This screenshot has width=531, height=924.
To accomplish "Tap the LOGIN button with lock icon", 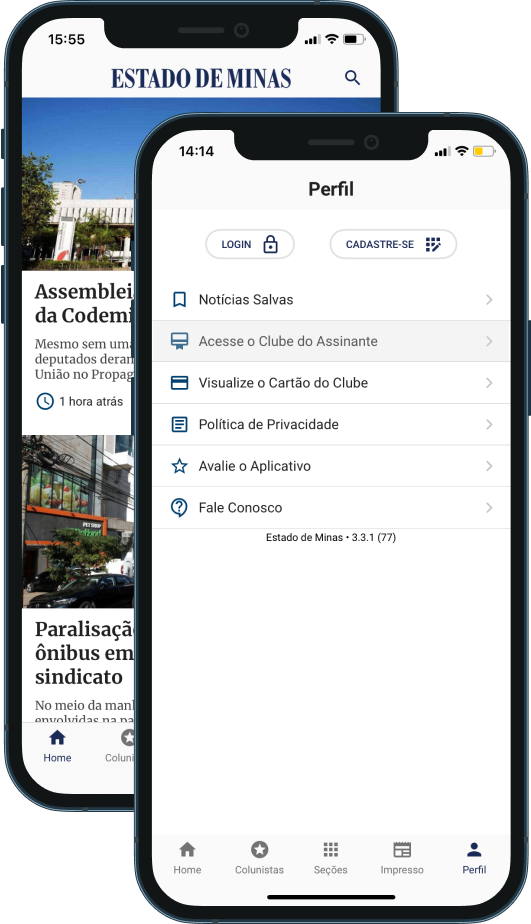I will click(250, 244).
